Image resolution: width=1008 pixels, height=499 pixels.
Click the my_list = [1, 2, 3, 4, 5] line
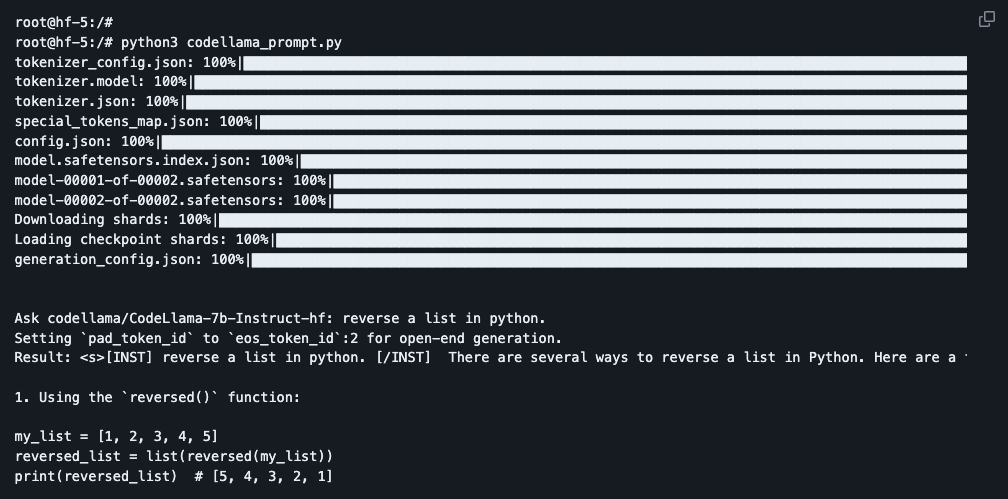(116, 437)
